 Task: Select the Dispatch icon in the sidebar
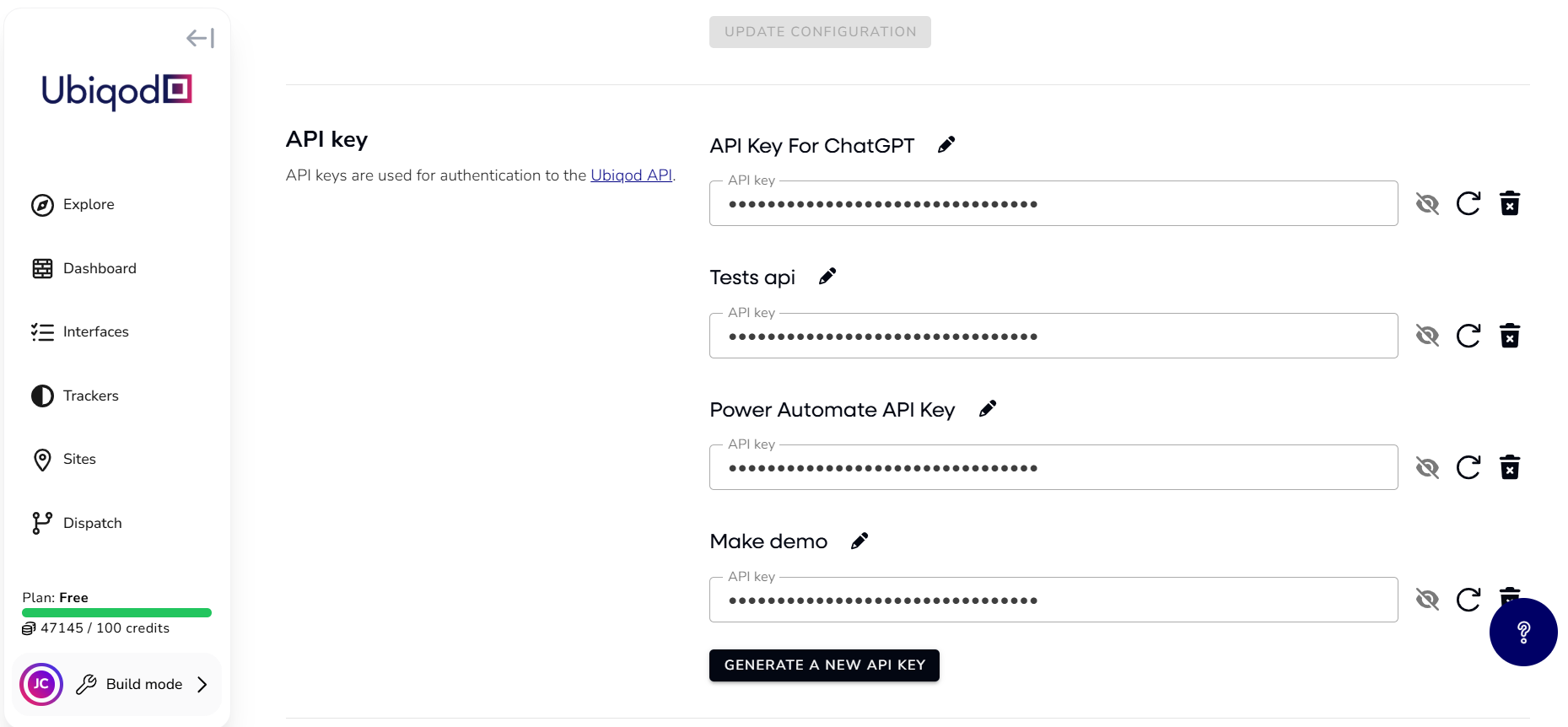[43, 523]
